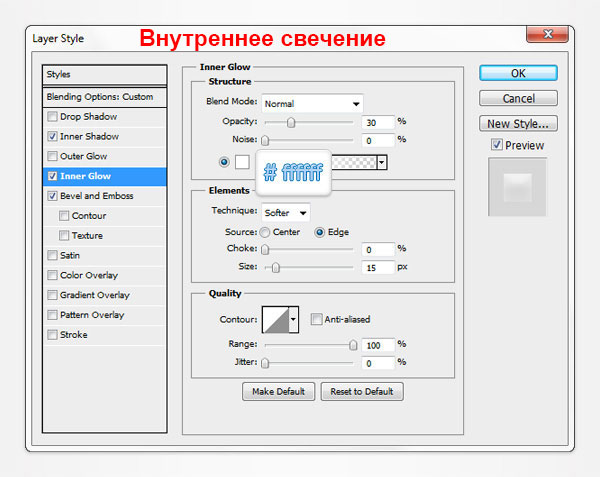Image resolution: width=600 pixels, height=477 pixels.
Task: Click the transparent gradient swatch
Action: 354,162
